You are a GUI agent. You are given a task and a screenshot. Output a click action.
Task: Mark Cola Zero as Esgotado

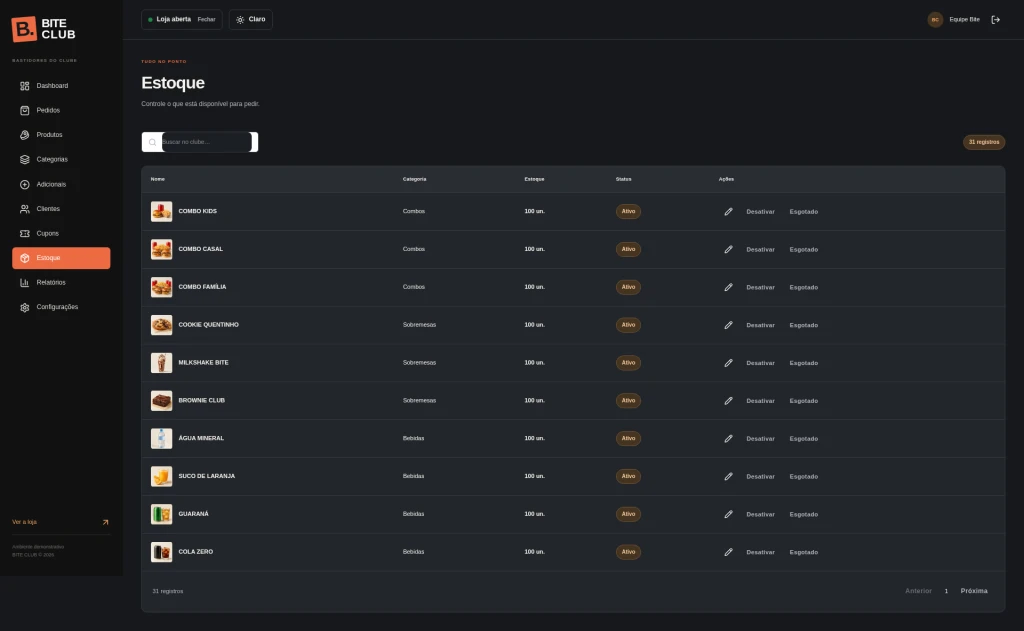pyautogui.click(x=803, y=553)
